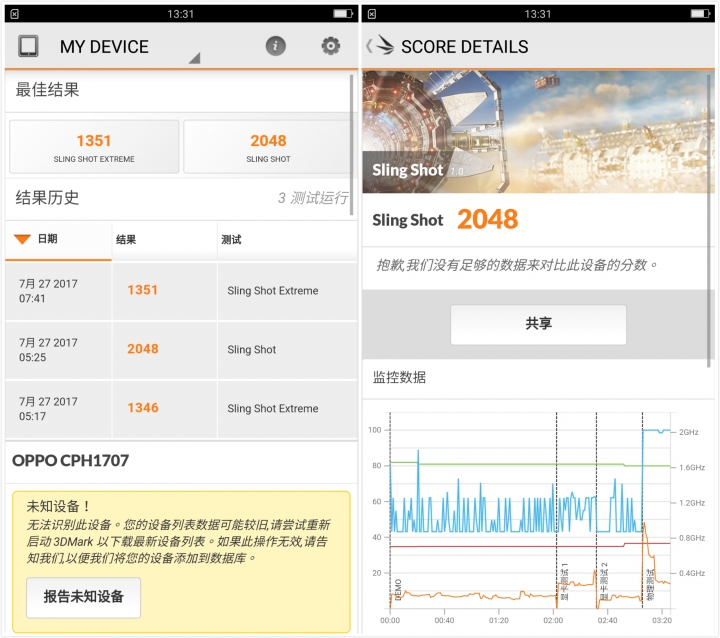Viewport: 720px width, 638px height.
Task: Sort by the 测试 column header
Action: 287,239
